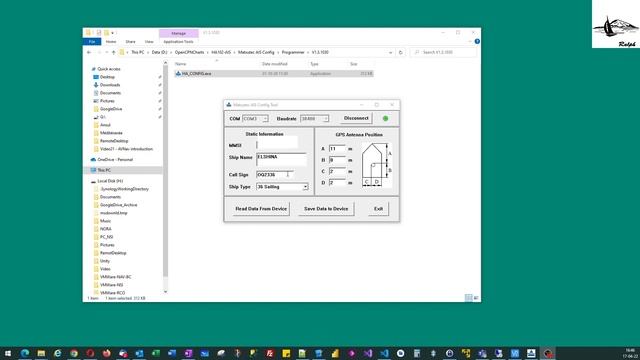This screenshot has height=360, width=640.
Task: Open RemoteDesktop under Quick access
Action: point(114,141)
